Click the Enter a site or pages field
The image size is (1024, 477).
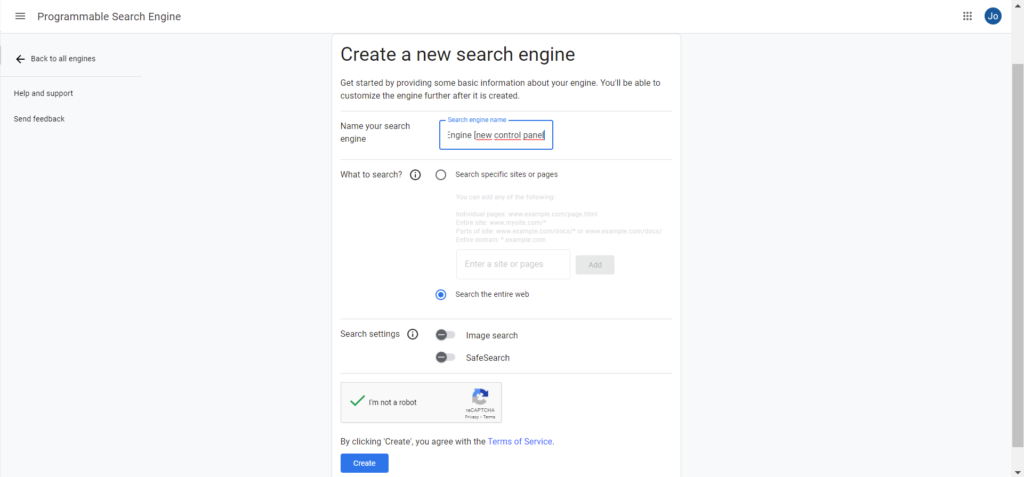[x=513, y=264]
